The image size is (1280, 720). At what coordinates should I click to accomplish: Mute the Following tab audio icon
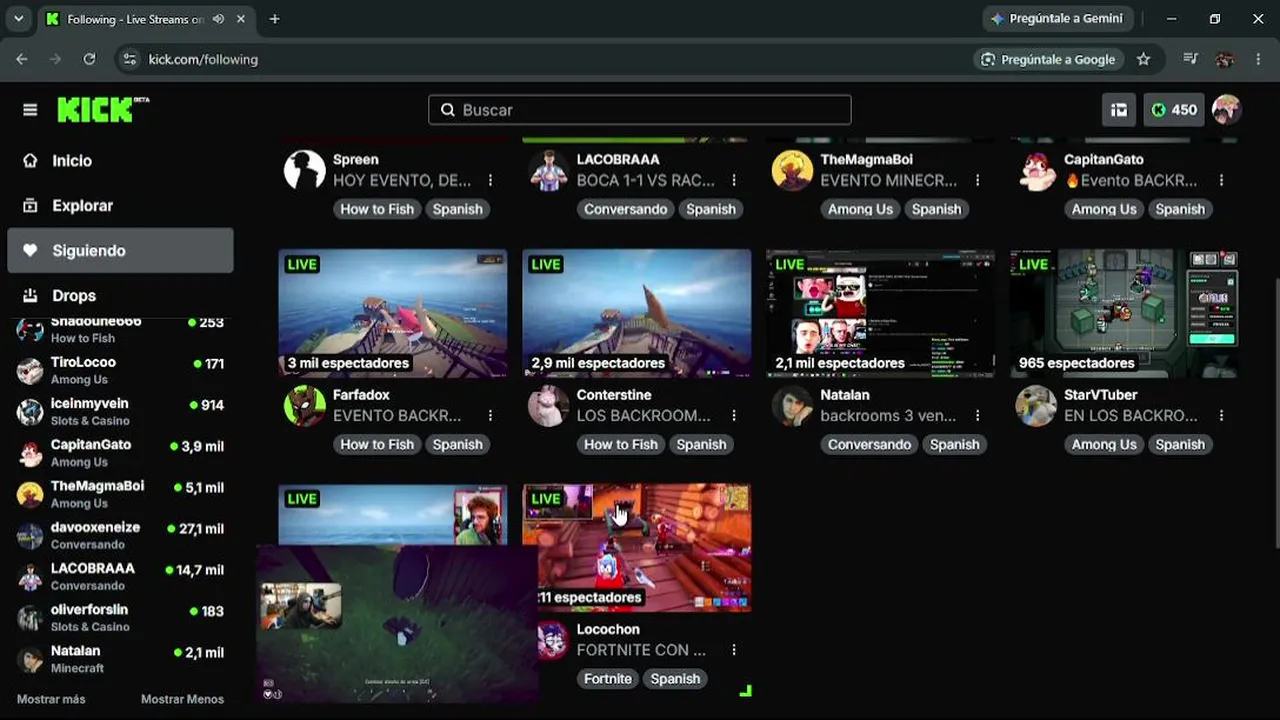pyautogui.click(x=218, y=19)
